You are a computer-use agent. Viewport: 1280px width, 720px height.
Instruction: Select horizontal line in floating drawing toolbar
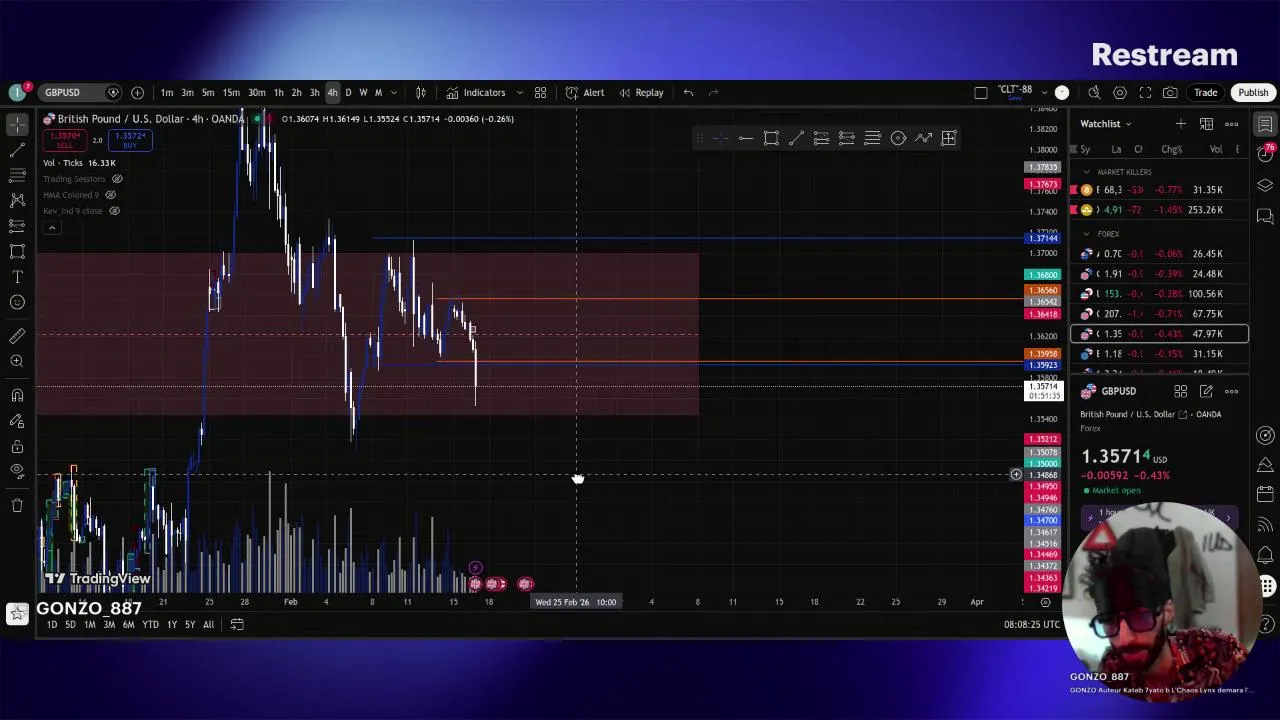tap(745, 138)
